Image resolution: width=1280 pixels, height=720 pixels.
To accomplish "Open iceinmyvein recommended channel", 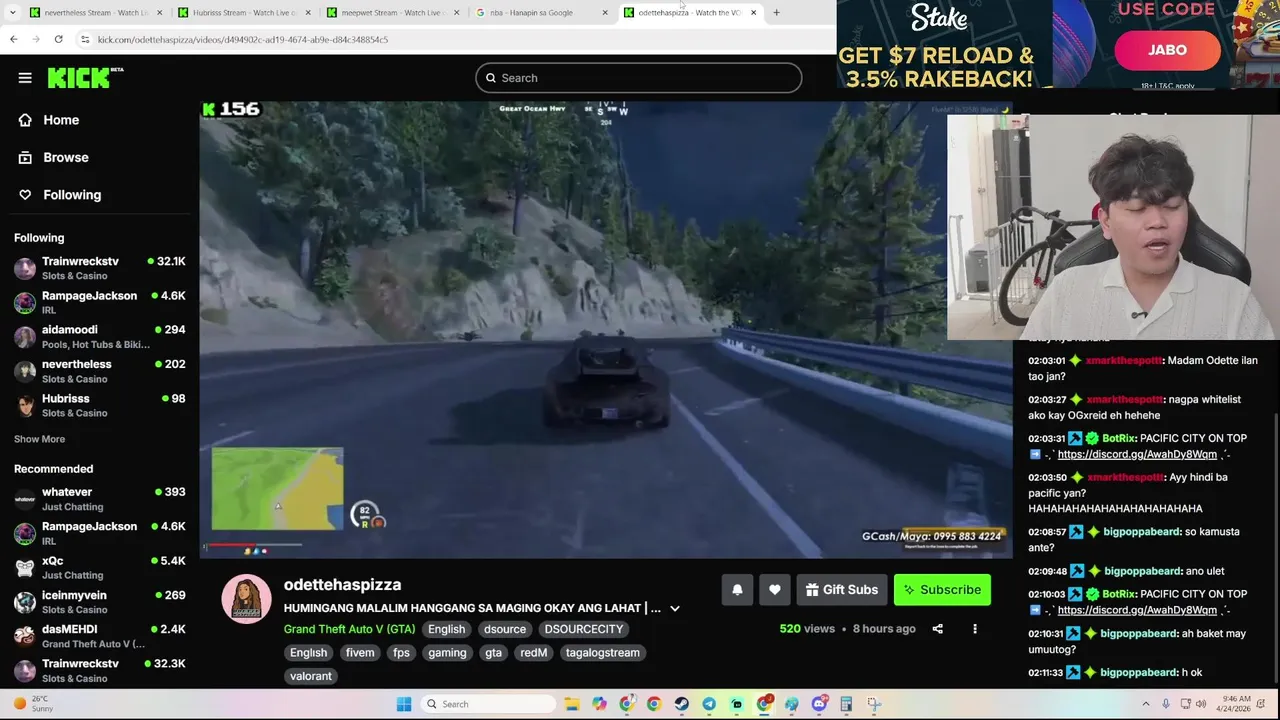I will 100,602.
